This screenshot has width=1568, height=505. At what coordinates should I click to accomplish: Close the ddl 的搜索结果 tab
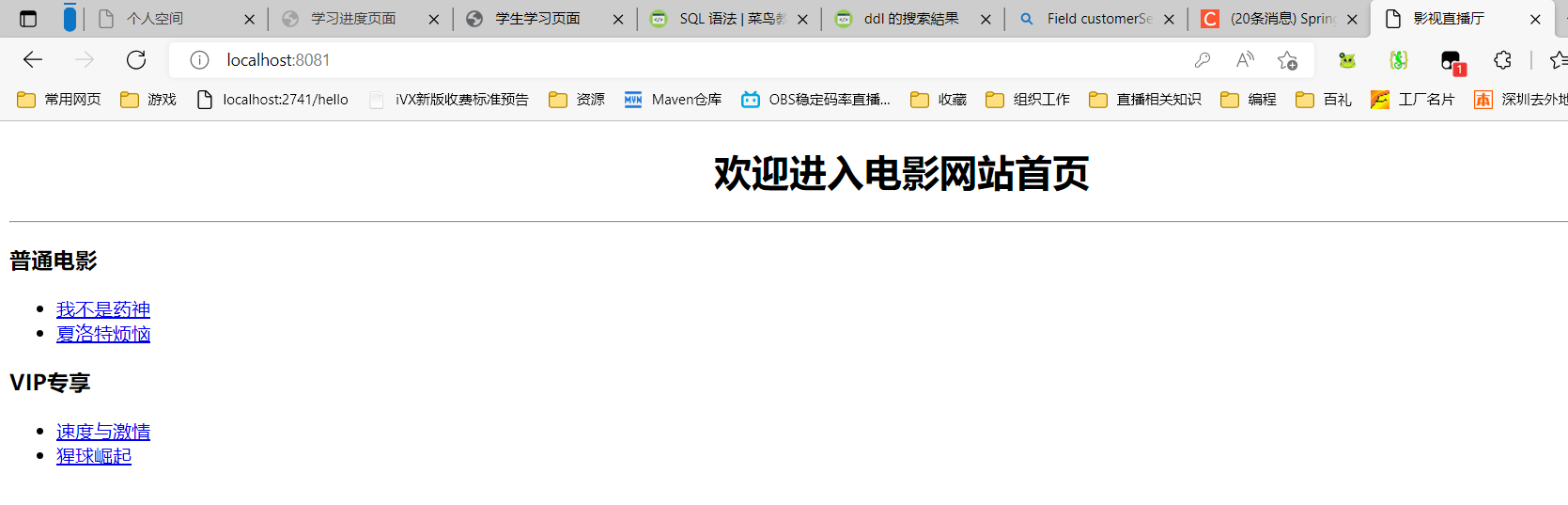pos(986,19)
